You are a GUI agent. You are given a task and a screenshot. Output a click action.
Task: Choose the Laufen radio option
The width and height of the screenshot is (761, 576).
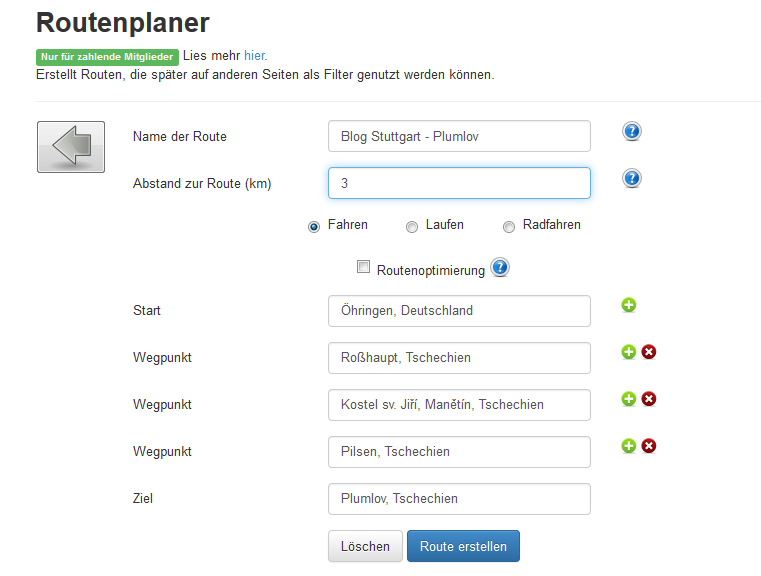pos(412,227)
